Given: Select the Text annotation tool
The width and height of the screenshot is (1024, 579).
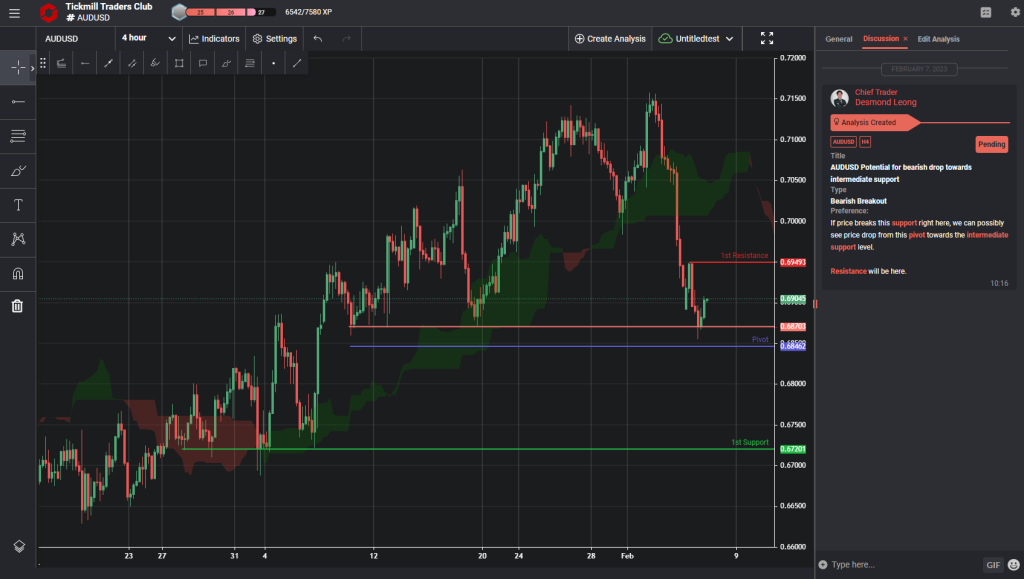Looking at the screenshot, I should 17,204.
